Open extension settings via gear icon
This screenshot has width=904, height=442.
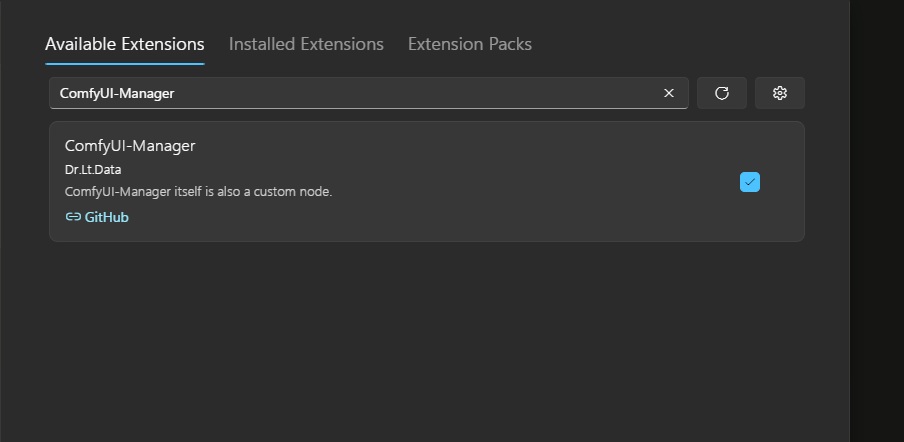779,93
